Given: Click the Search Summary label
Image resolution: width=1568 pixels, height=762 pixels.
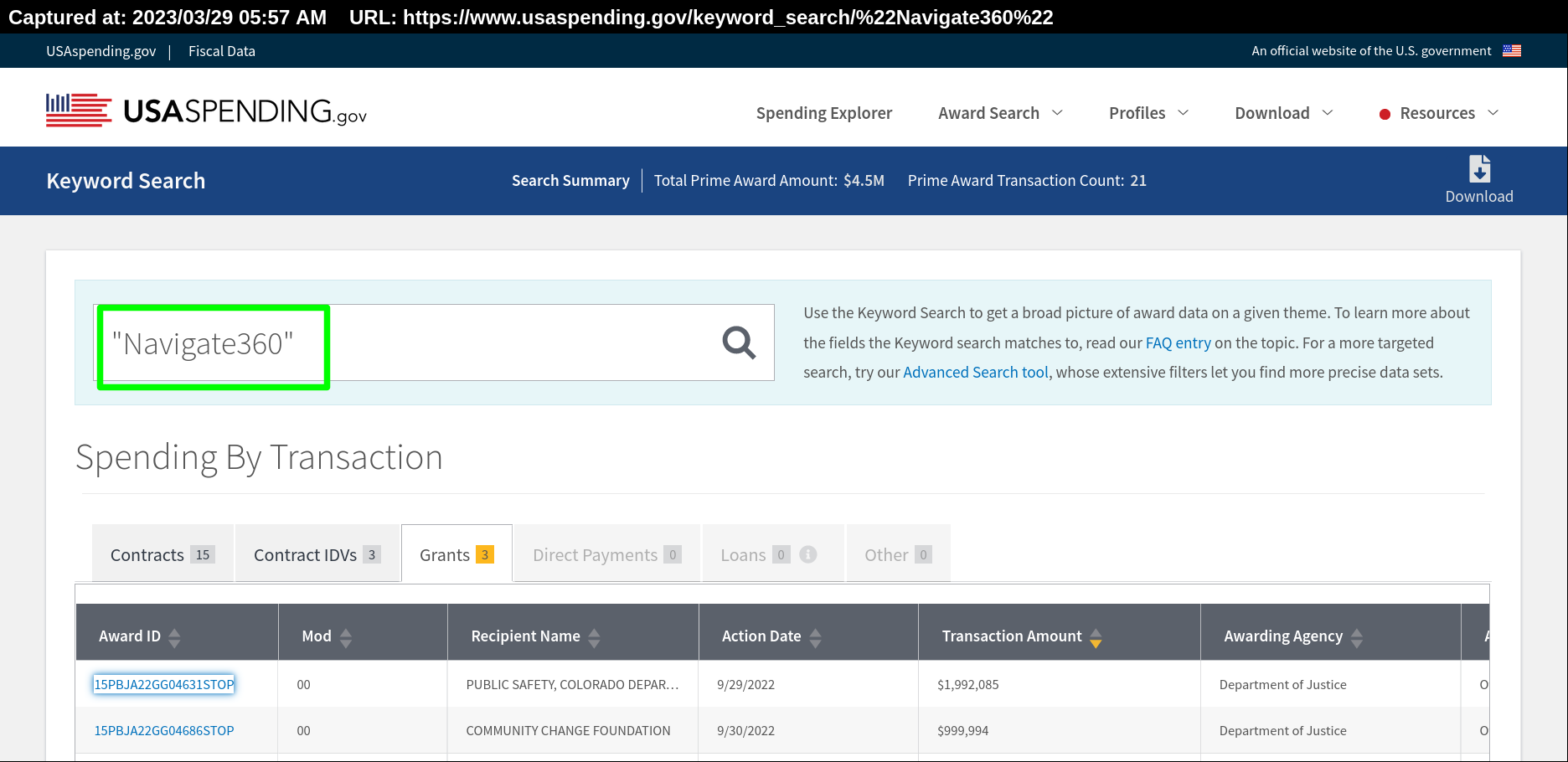Looking at the screenshot, I should 570,181.
